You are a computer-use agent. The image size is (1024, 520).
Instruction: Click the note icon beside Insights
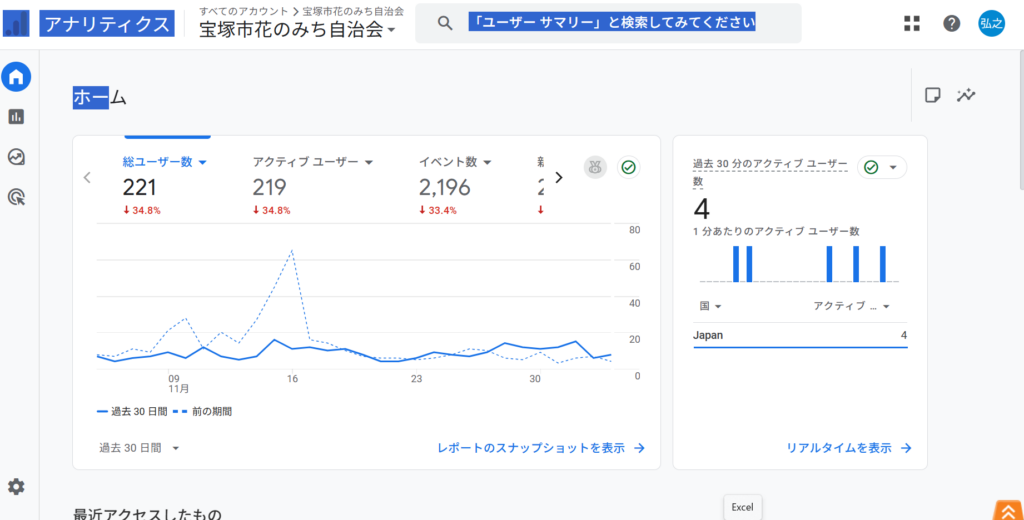point(932,95)
